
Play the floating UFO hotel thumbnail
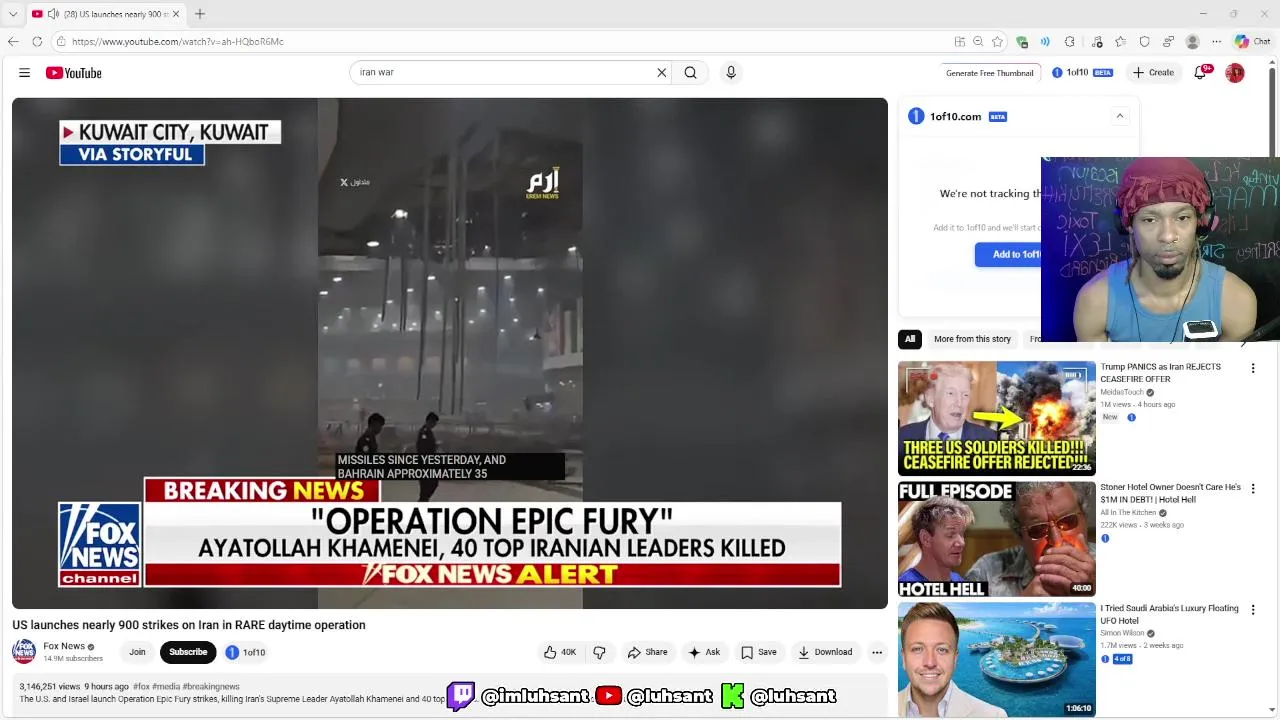(x=997, y=660)
